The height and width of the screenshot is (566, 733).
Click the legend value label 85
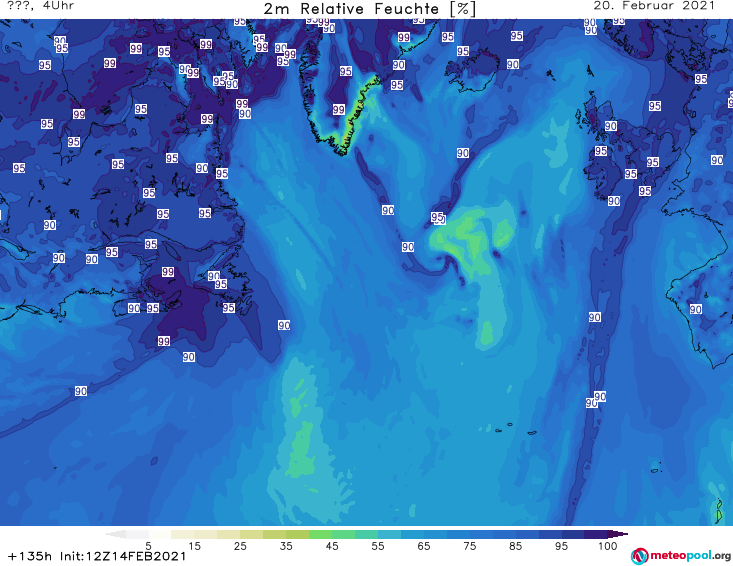tap(516, 546)
